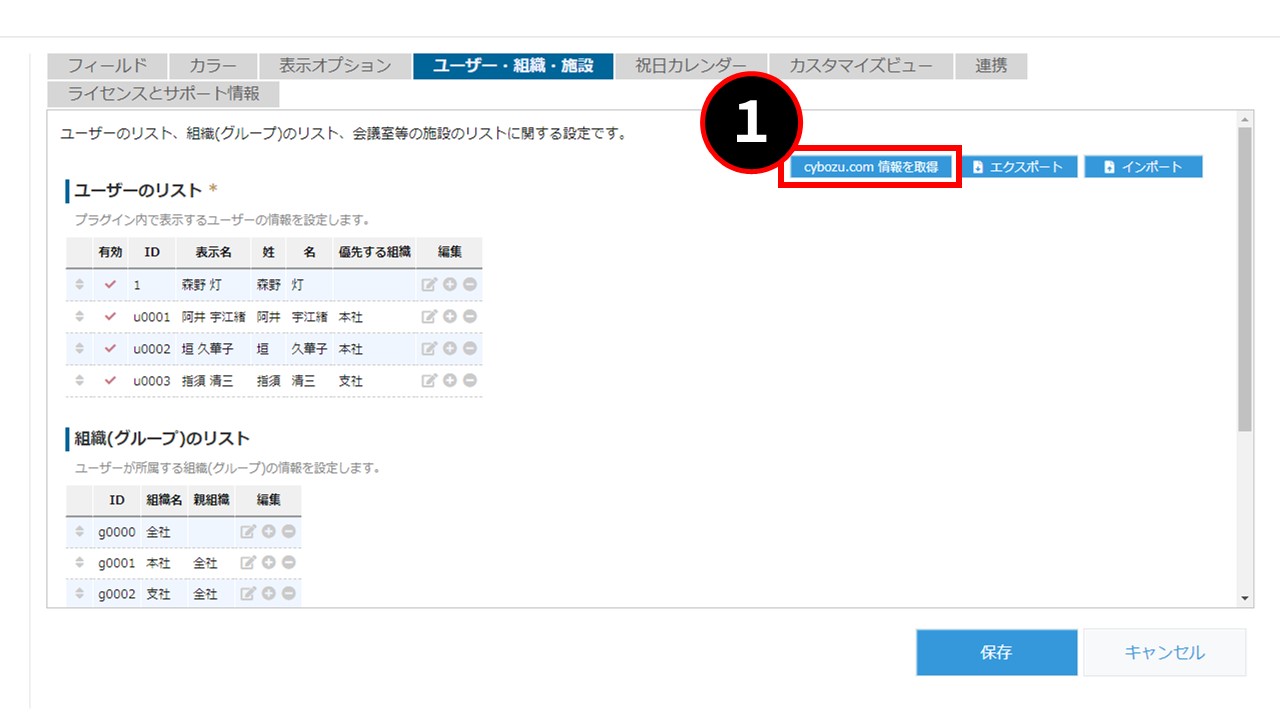Grab the sort handle of organization g0002
The width and height of the screenshot is (1280, 720).
point(80,594)
